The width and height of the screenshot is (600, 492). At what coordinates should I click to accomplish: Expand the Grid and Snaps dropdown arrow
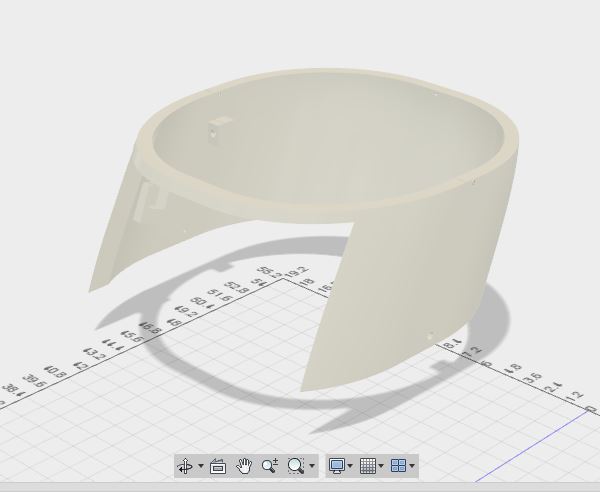click(x=381, y=466)
